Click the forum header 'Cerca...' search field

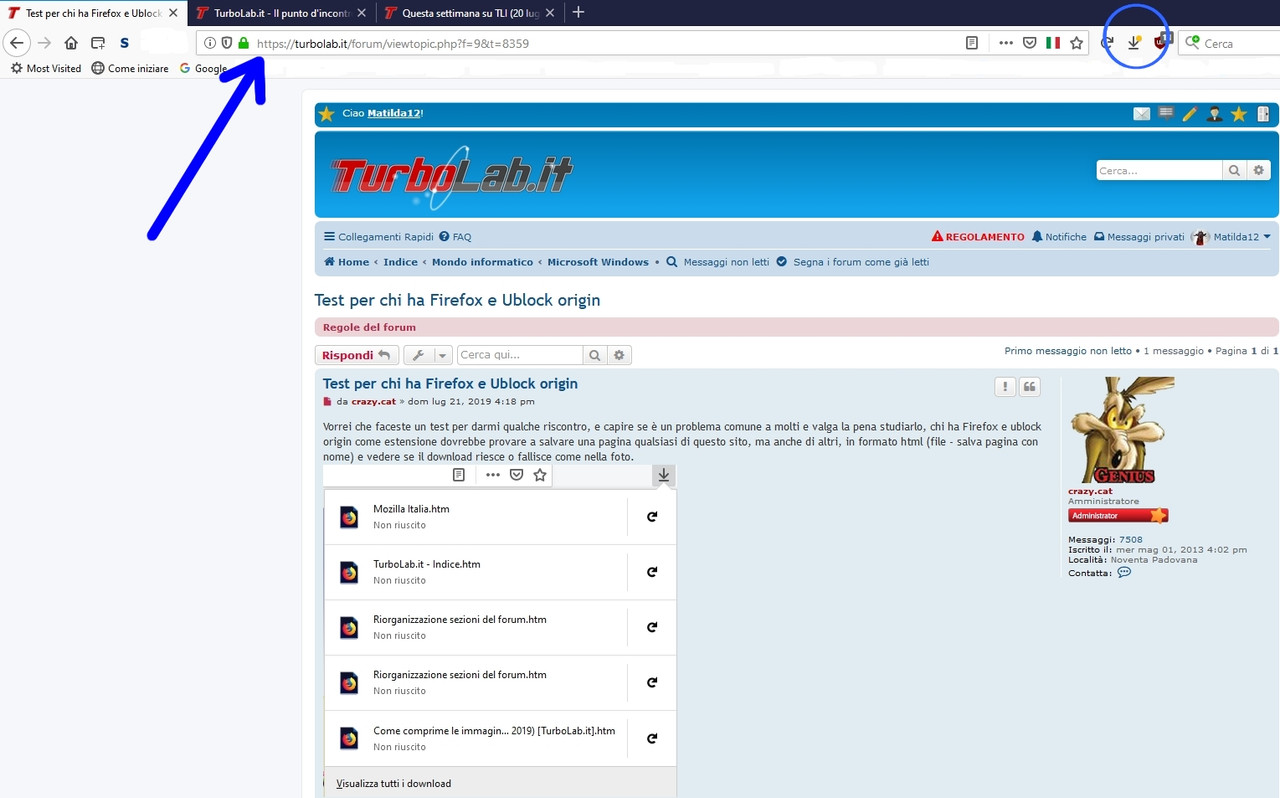coord(1159,170)
